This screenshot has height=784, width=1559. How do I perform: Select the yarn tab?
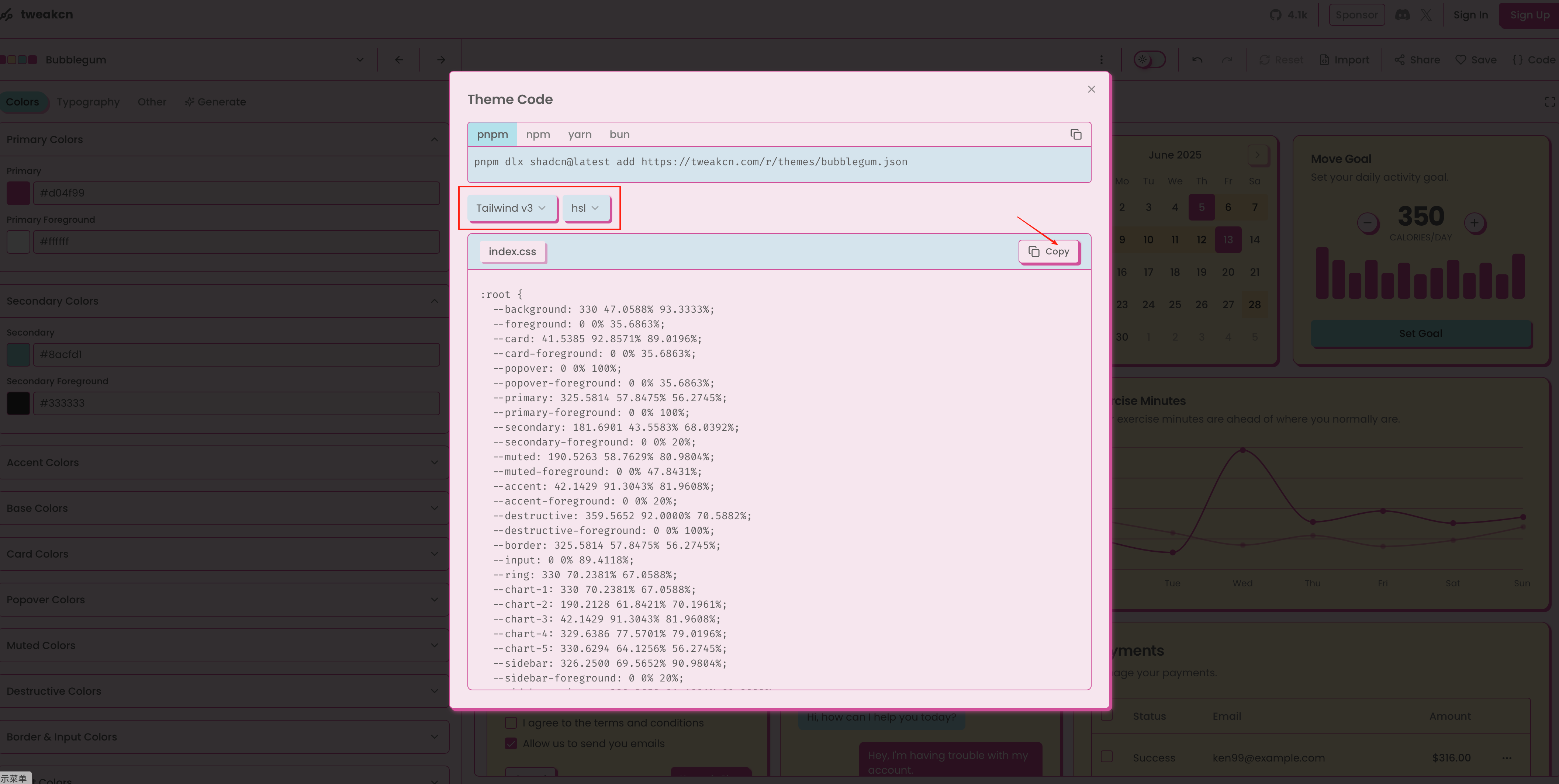pos(579,134)
